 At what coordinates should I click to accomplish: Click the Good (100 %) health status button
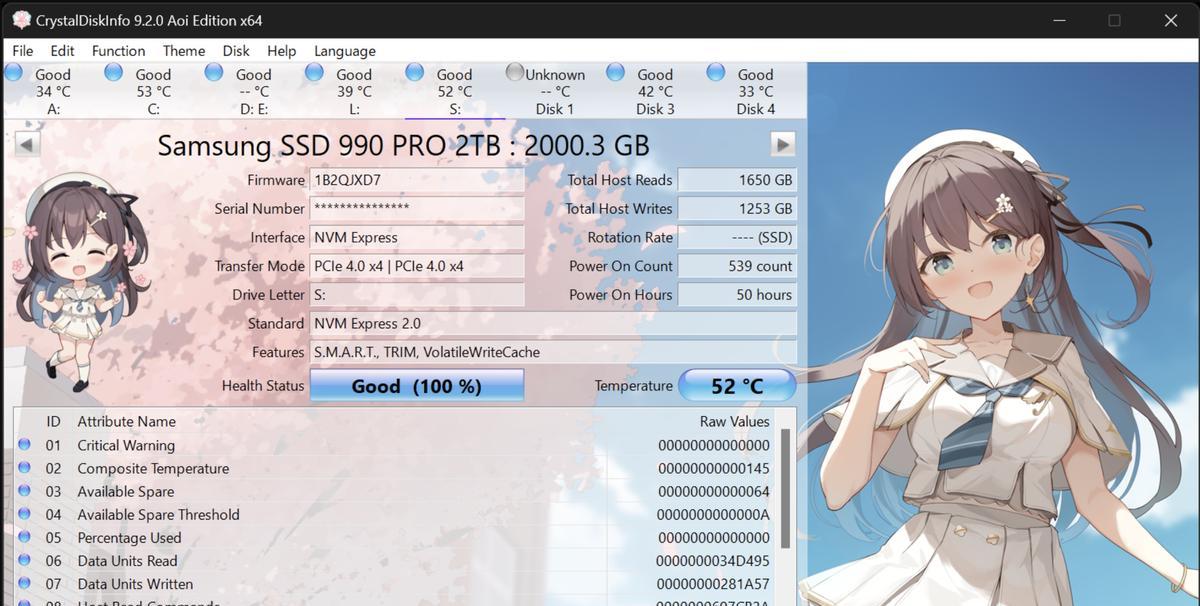point(417,386)
